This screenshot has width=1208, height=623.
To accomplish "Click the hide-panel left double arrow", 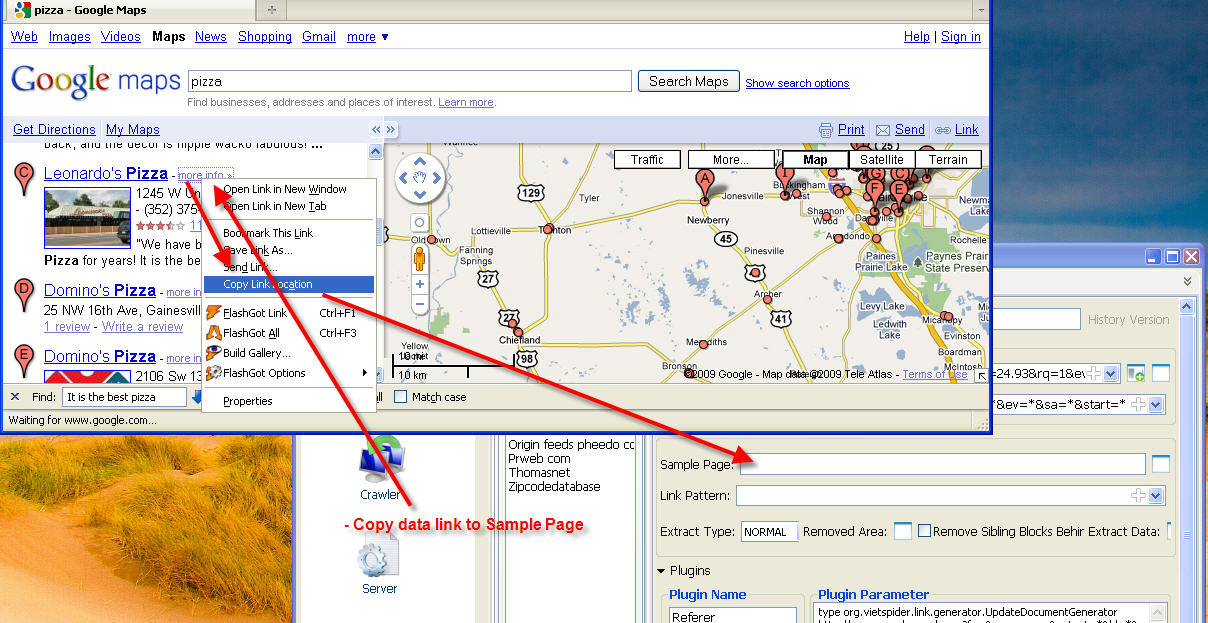I will point(376,129).
